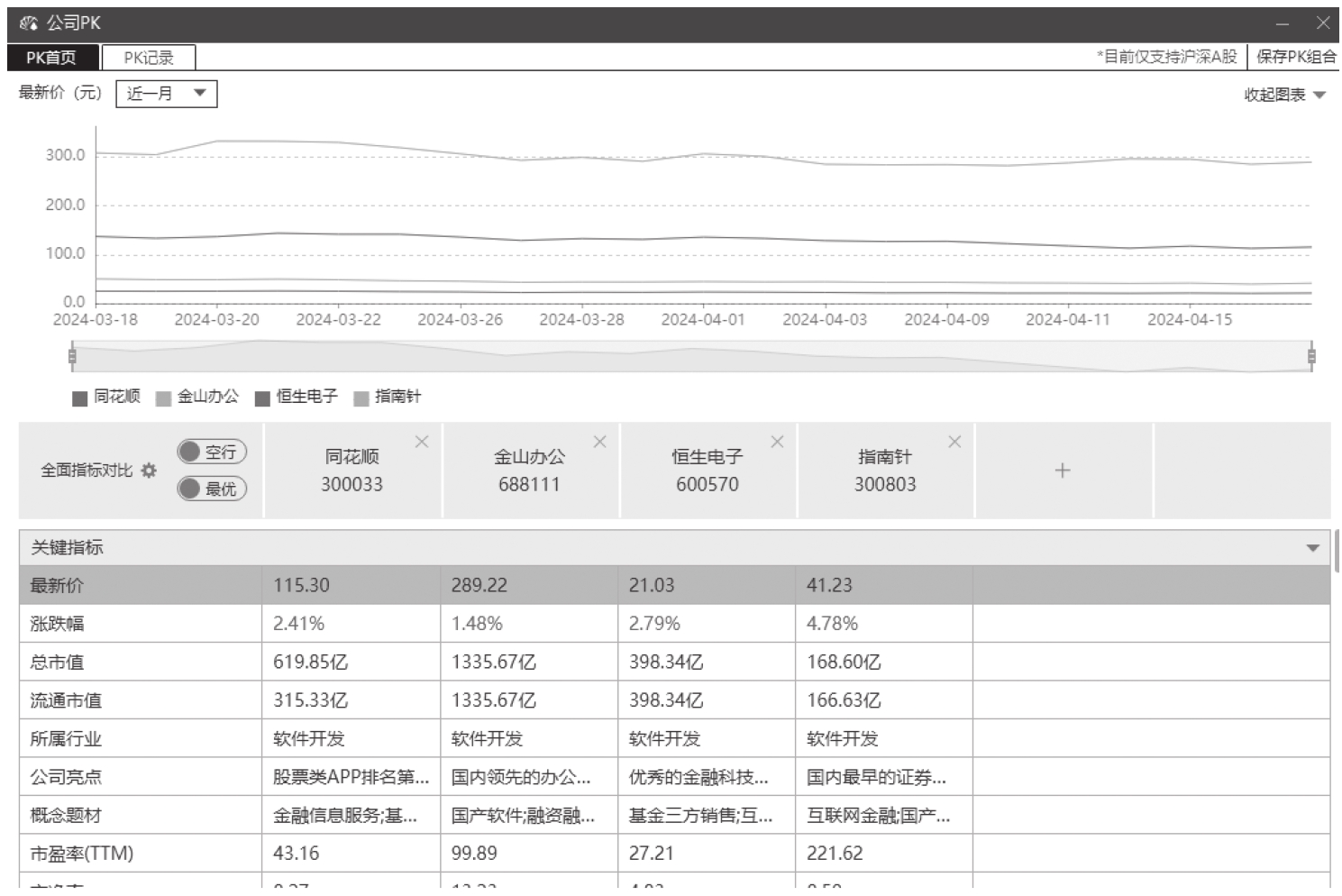
Task: Click the 涨跌幅 row label
Action: [x=57, y=624]
